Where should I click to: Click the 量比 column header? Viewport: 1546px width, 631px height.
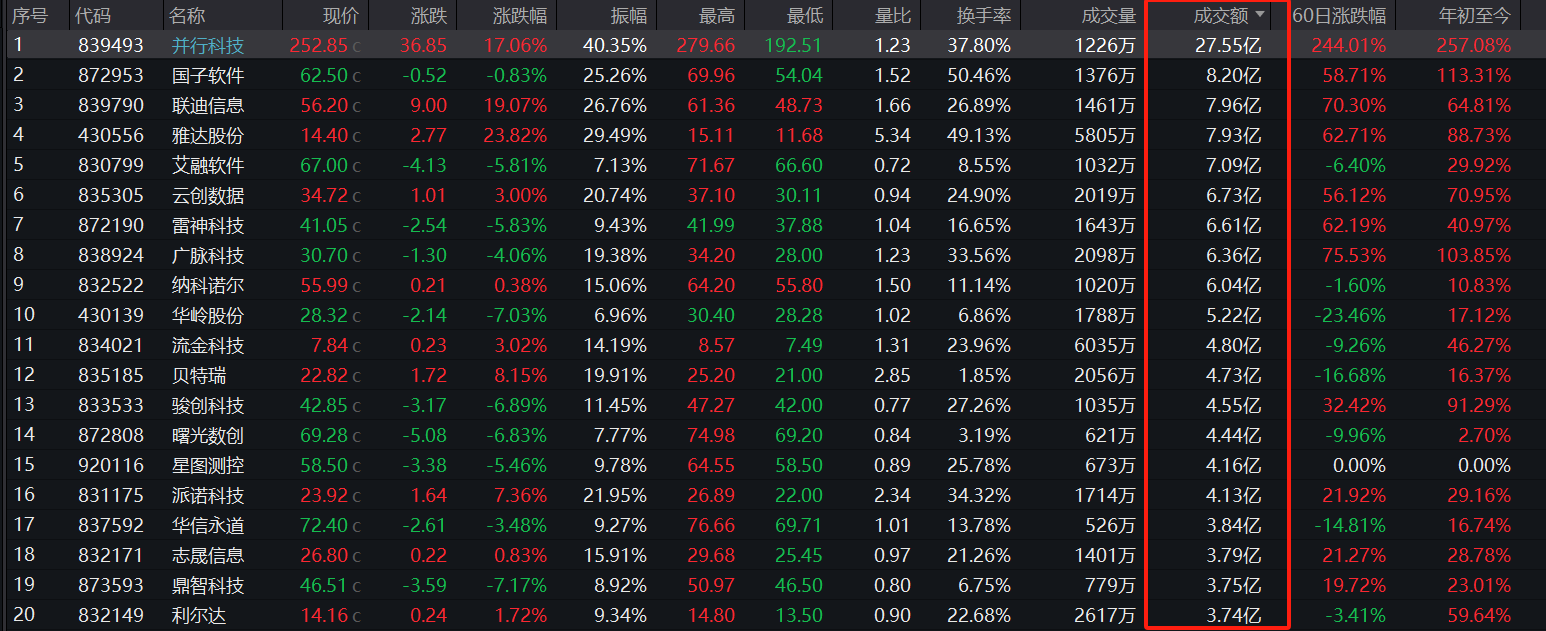(892, 15)
